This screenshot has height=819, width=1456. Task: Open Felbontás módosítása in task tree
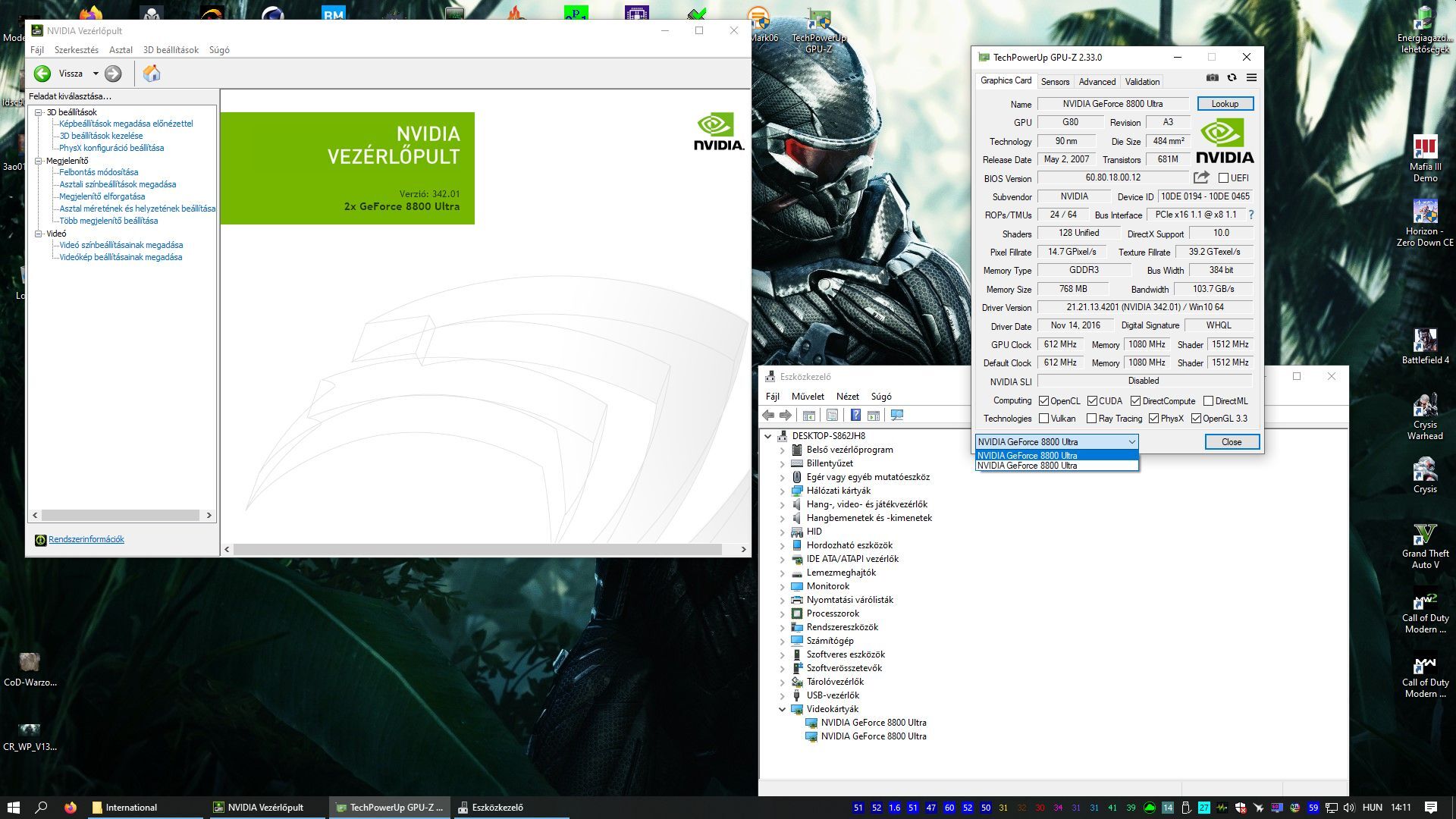pyautogui.click(x=99, y=172)
